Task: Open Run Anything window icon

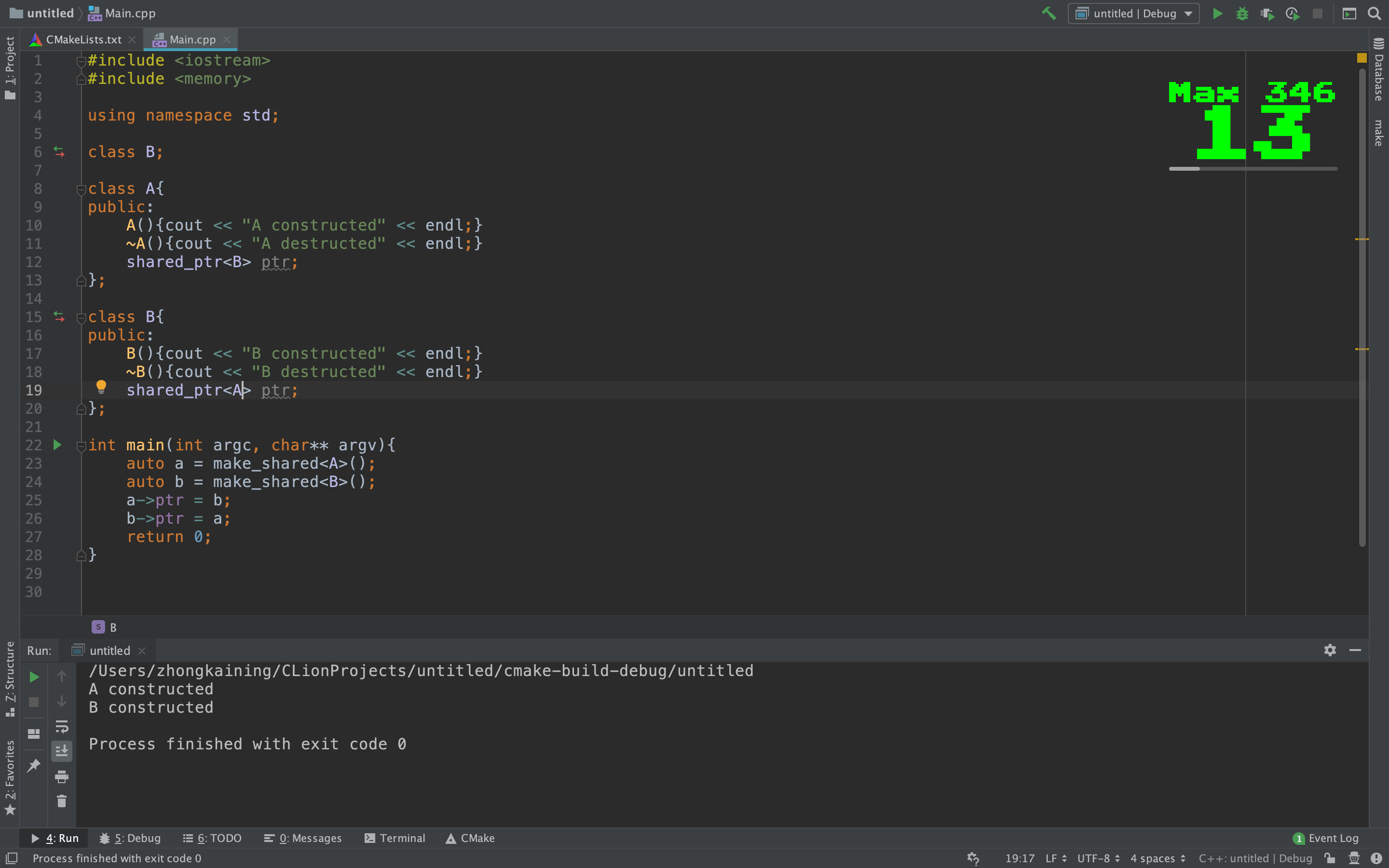Action: point(1349,13)
